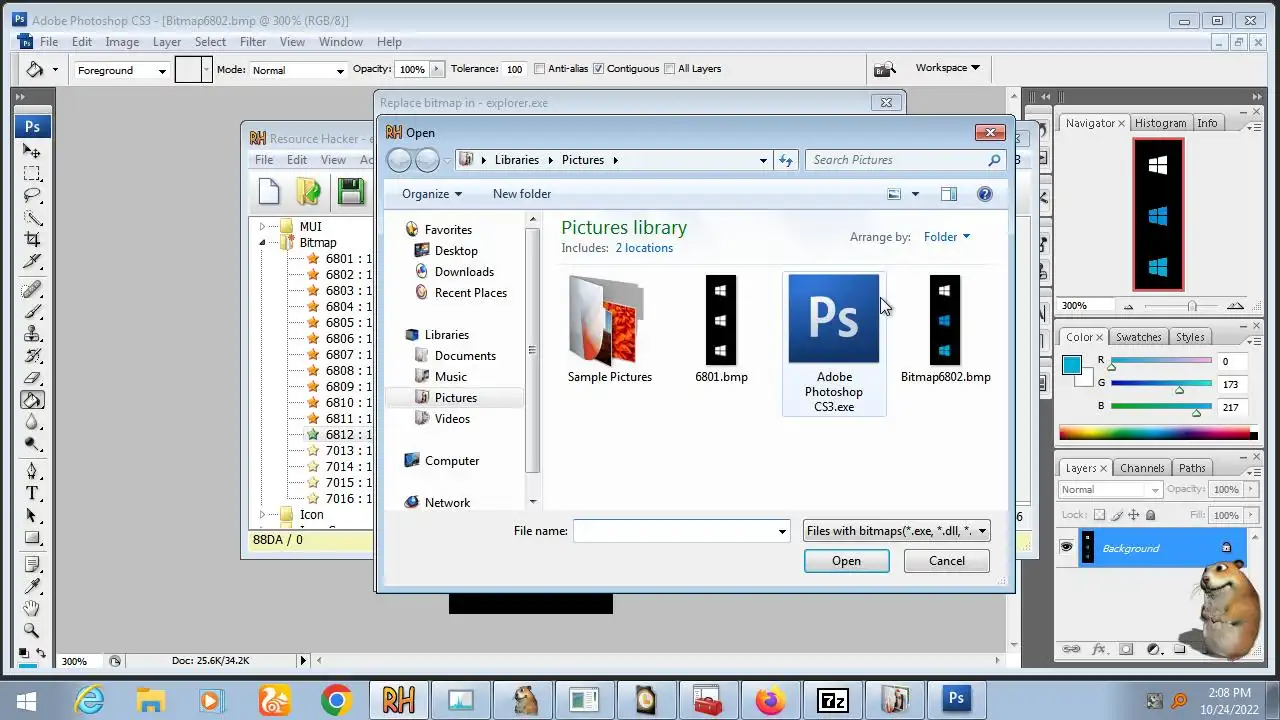
Task: Expand the MUI tree node
Action: tap(262, 227)
